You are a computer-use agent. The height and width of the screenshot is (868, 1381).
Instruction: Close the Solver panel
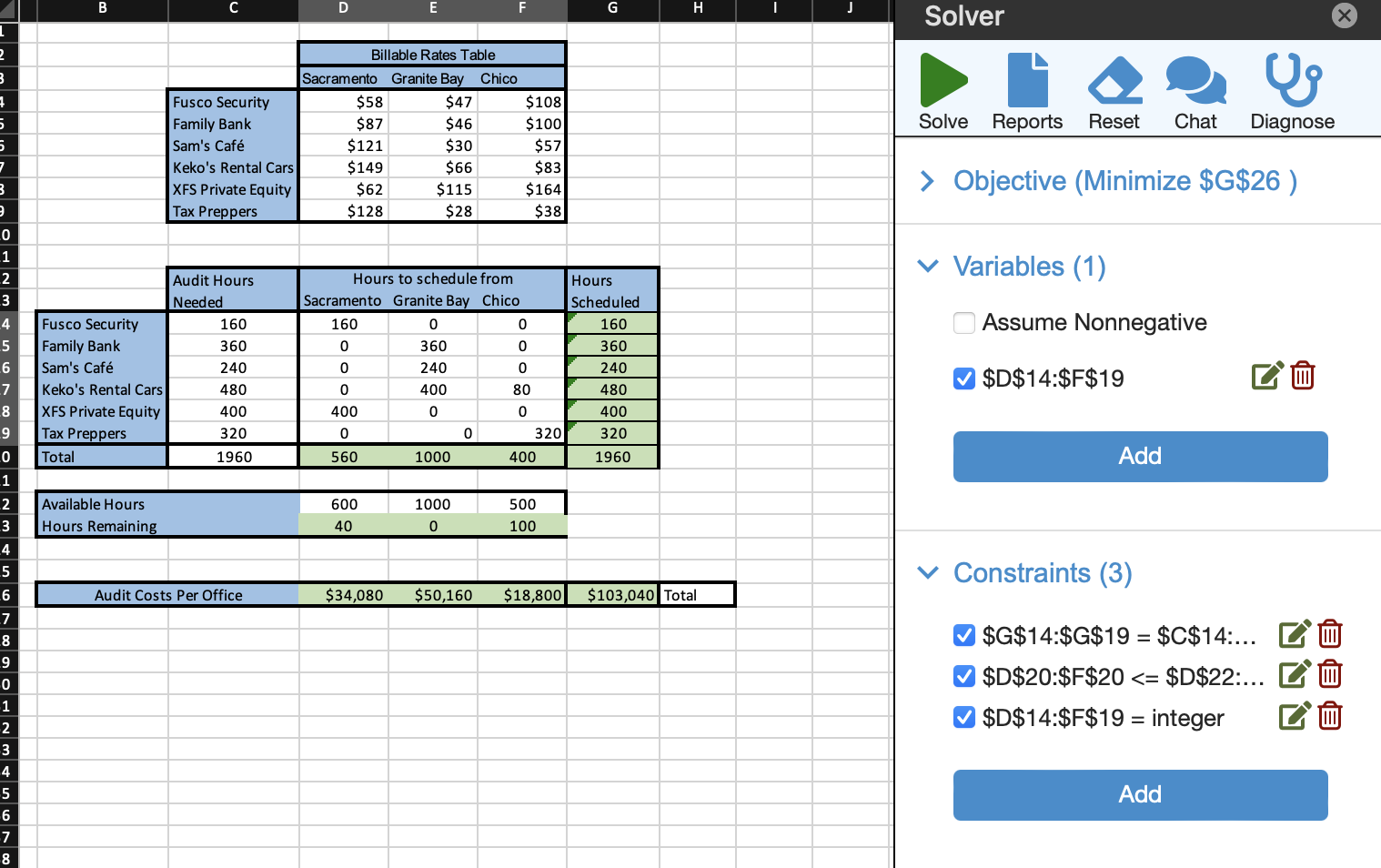1344,15
